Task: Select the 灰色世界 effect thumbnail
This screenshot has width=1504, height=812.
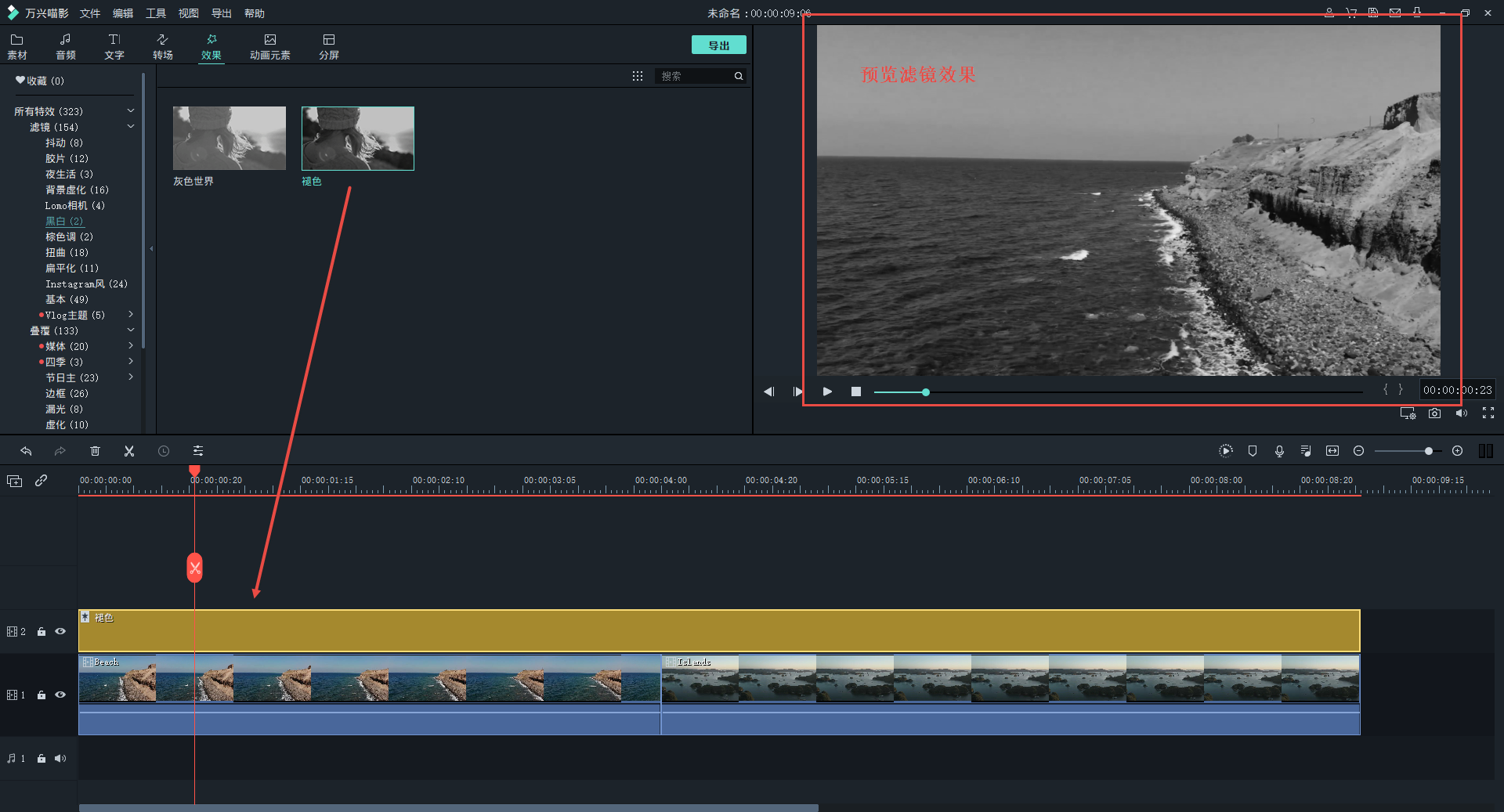Action: tap(229, 139)
